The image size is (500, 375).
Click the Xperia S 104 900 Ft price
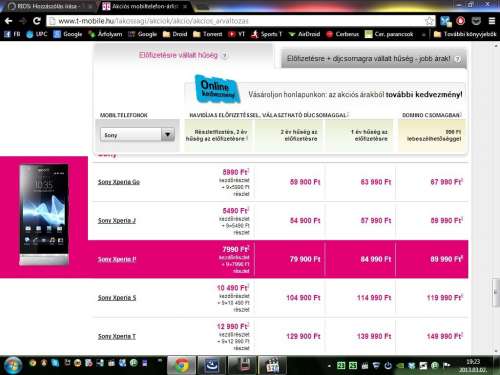tap(303, 298)
